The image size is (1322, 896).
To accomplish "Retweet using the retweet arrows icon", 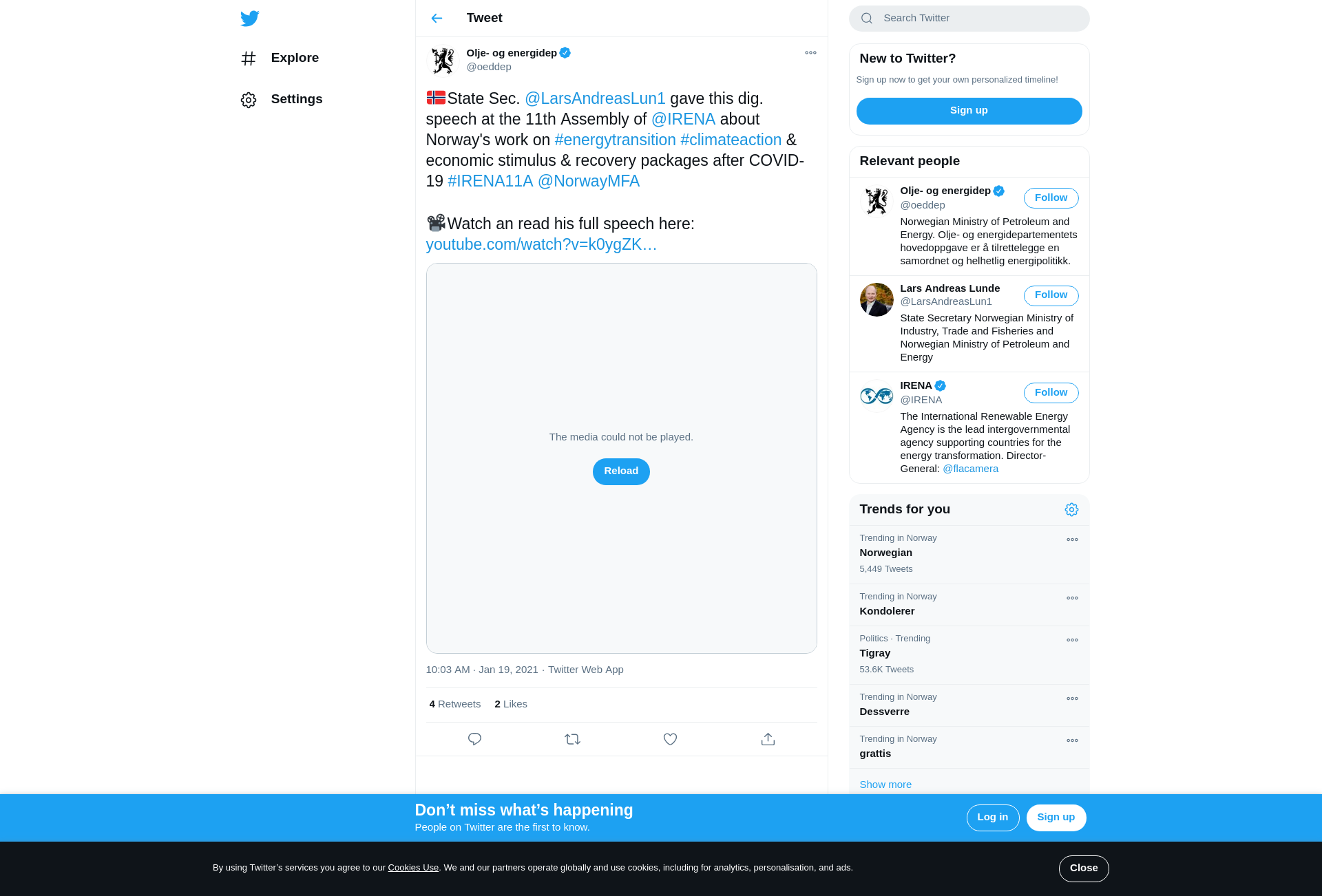I will pyautogui.click(x=572, y=739).
